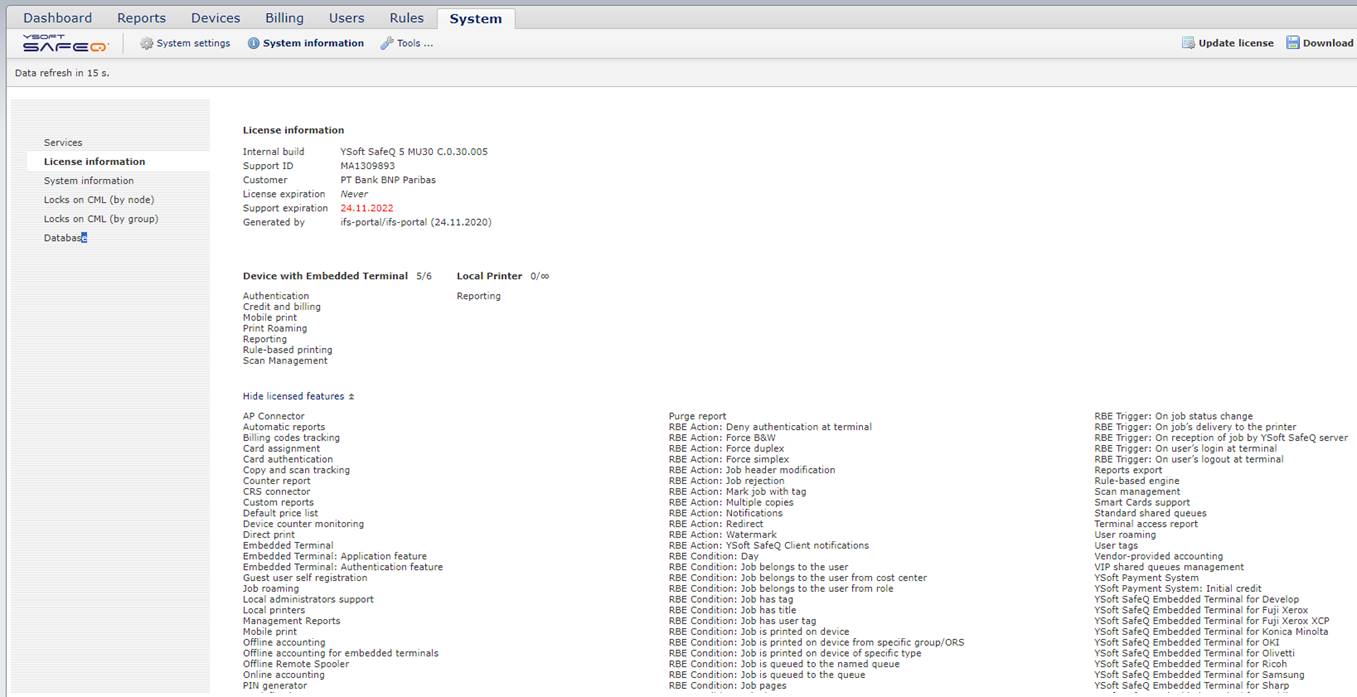
Task: Click the Local Printer heading
Action: pyautogui.click(x=490, y=276)
